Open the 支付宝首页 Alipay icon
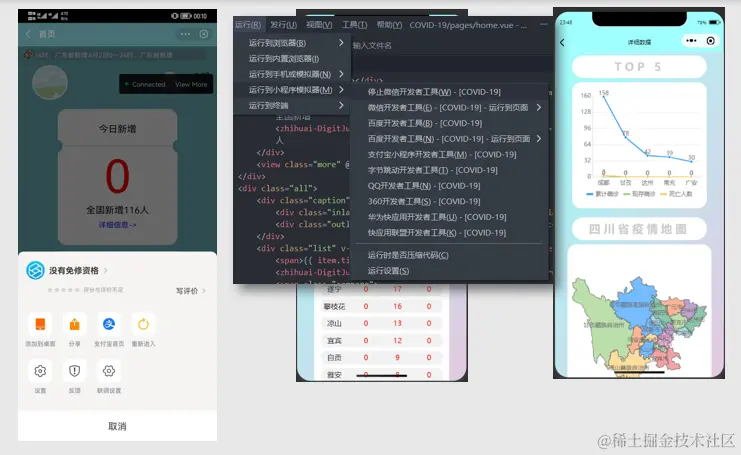Image resolution: width=741 pixels, height=455 pixels. (109, 324)
